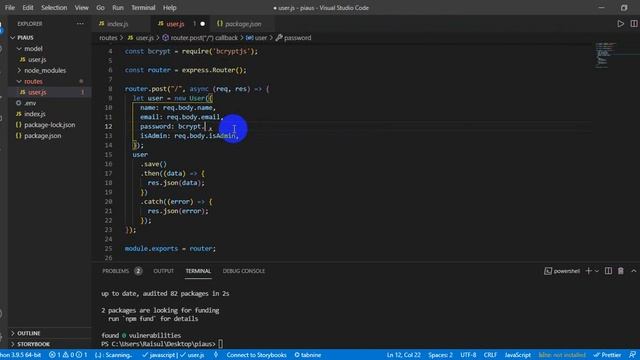Click the tabnine status bar item
The image size is (640, 360).
pyautogui.click(x=308, y=355)
